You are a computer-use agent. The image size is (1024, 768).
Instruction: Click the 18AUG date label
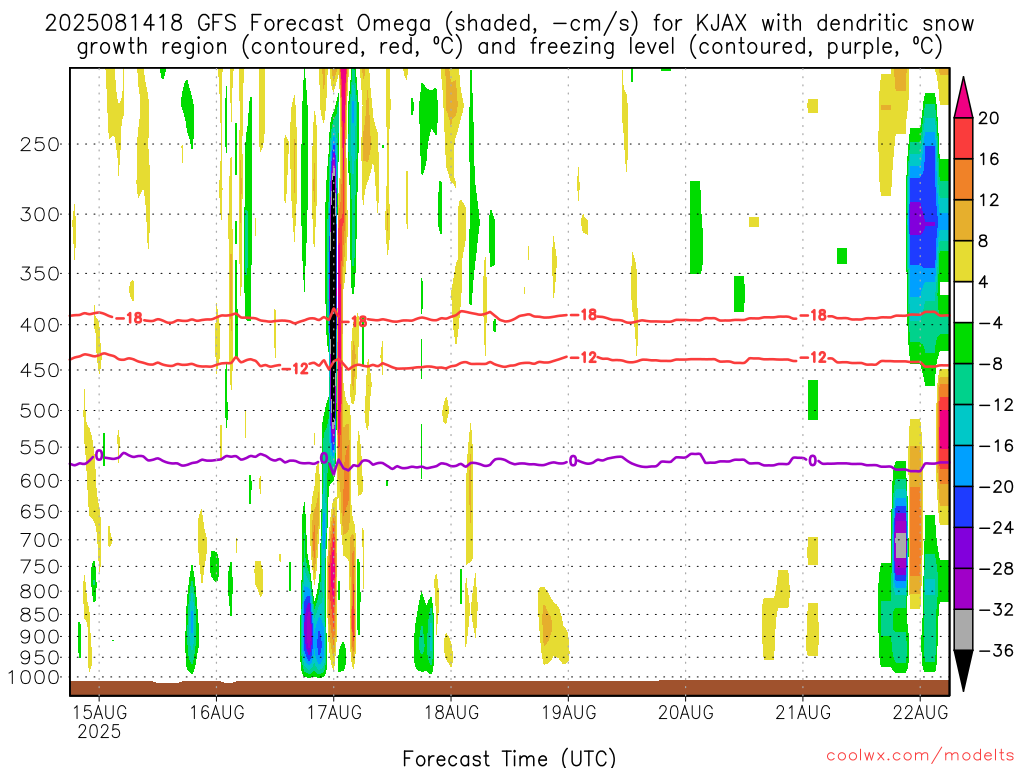[451, 712]
